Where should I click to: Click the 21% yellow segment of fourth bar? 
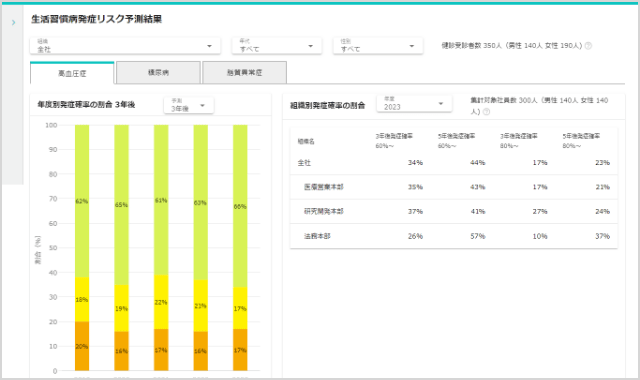(200, 306)
